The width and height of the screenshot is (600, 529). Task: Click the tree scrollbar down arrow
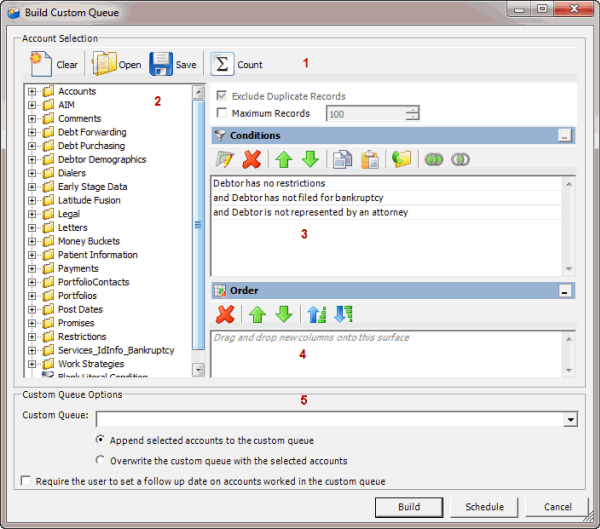coord(198,370)
